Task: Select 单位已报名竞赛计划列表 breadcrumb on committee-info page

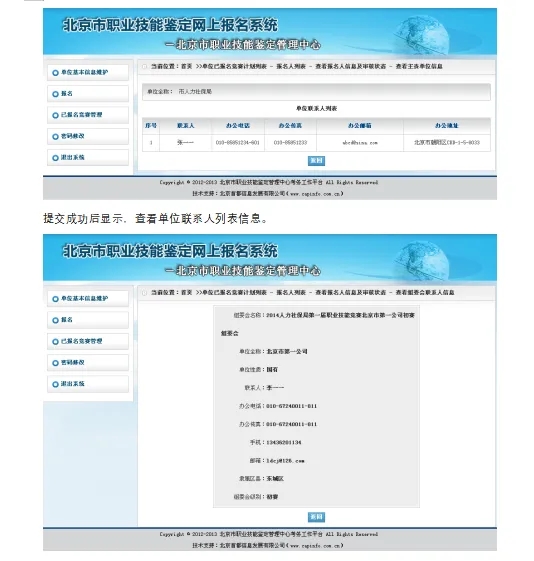Action: coord(234,292)
